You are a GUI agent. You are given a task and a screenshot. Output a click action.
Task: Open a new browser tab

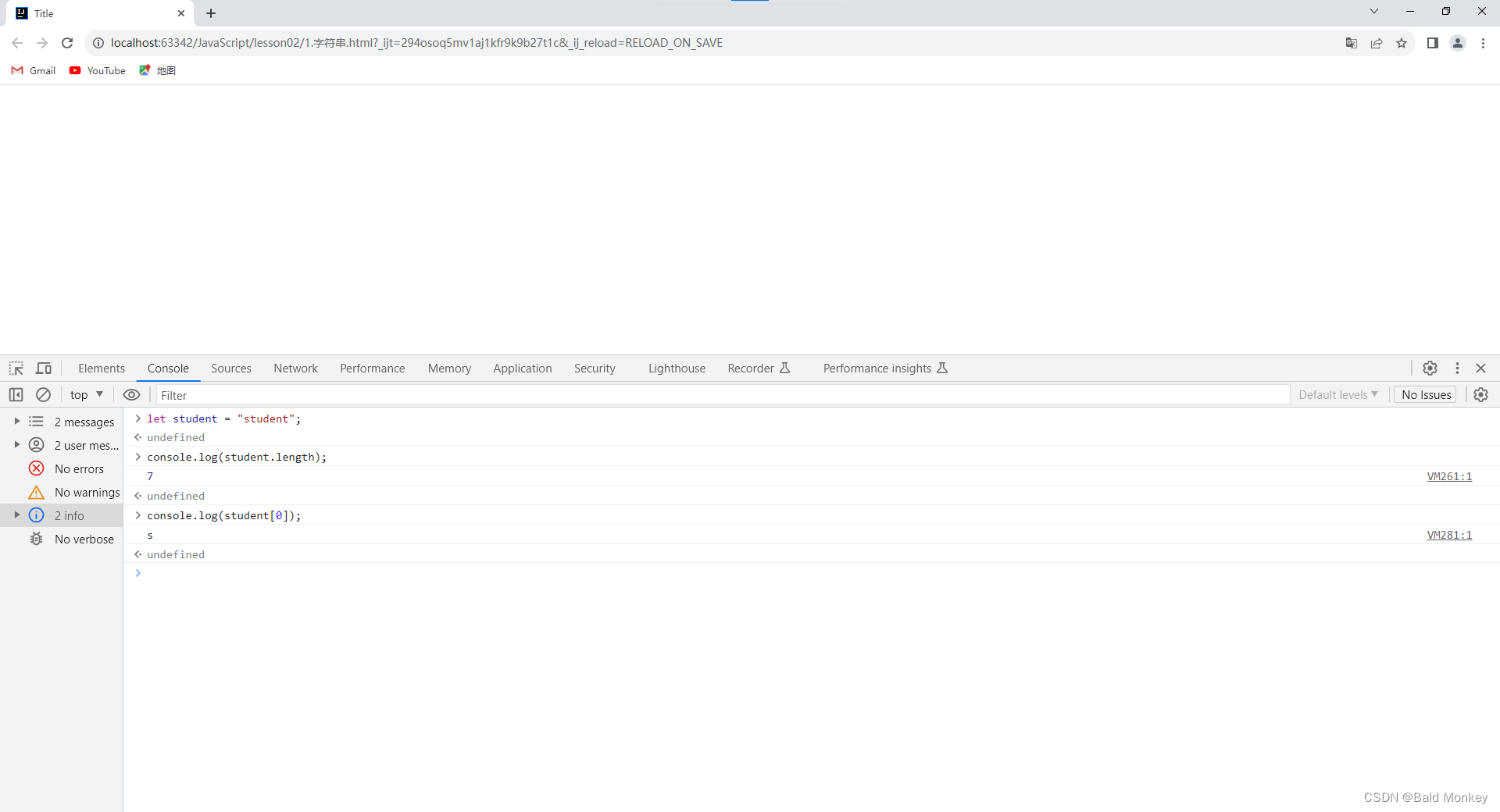coord(211,13)
